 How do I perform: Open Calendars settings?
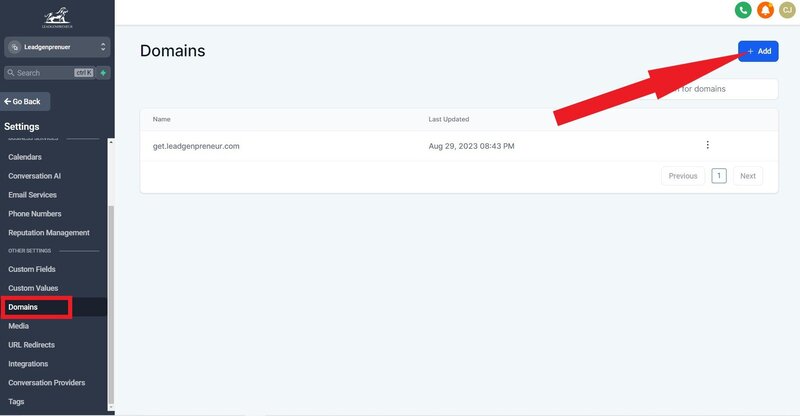(25, 157)
